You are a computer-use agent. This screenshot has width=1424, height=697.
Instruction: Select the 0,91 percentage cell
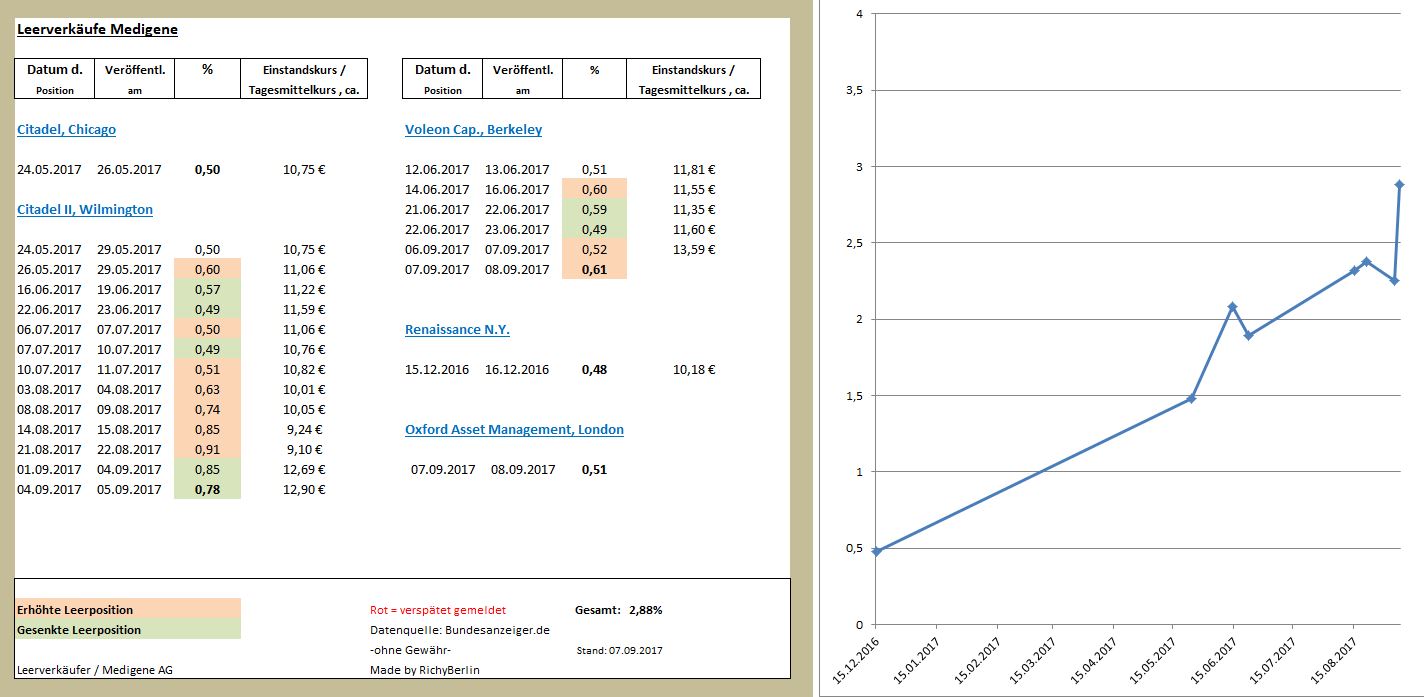pyautogui.click(x=208, y=449)
